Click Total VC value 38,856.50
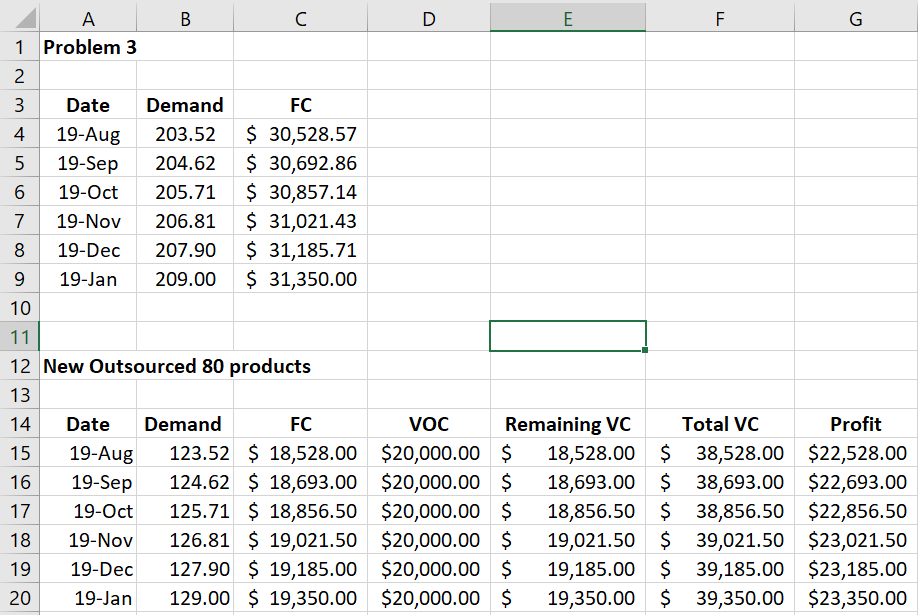This screenshot has height=615, width=918. [x=720, y=511]
